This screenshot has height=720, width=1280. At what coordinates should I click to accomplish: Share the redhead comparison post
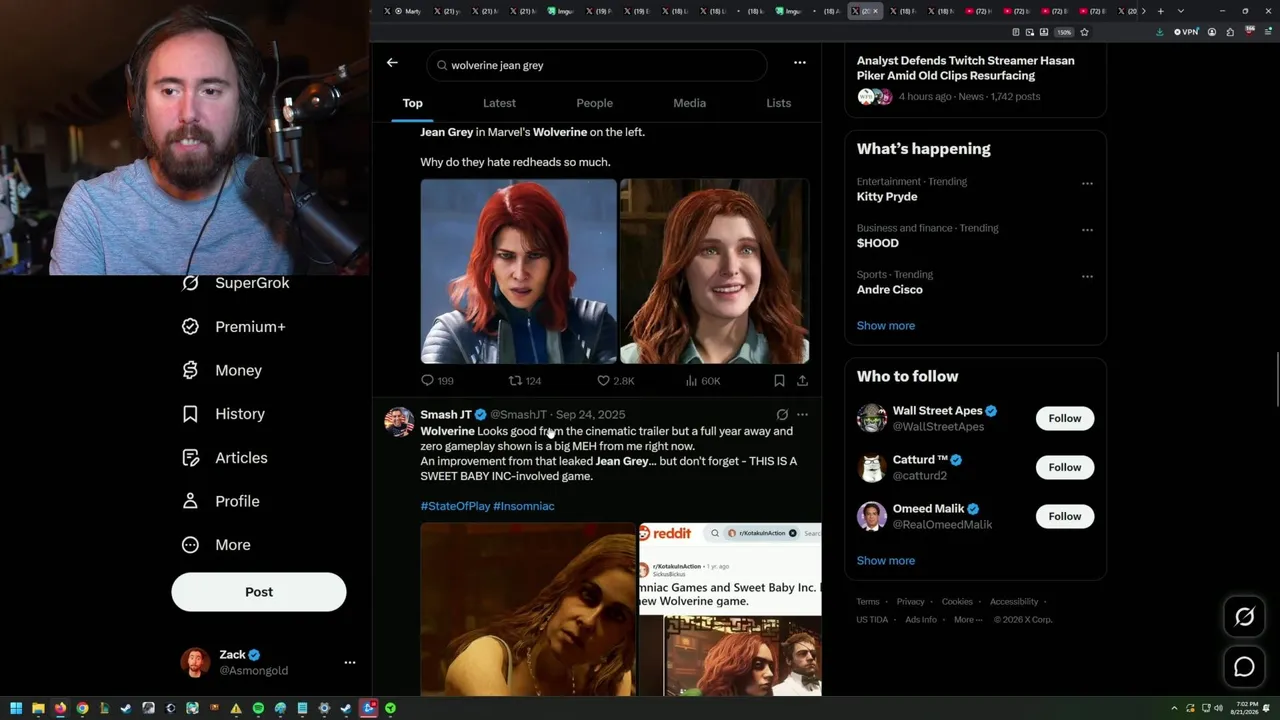click(x=802, y=381)
